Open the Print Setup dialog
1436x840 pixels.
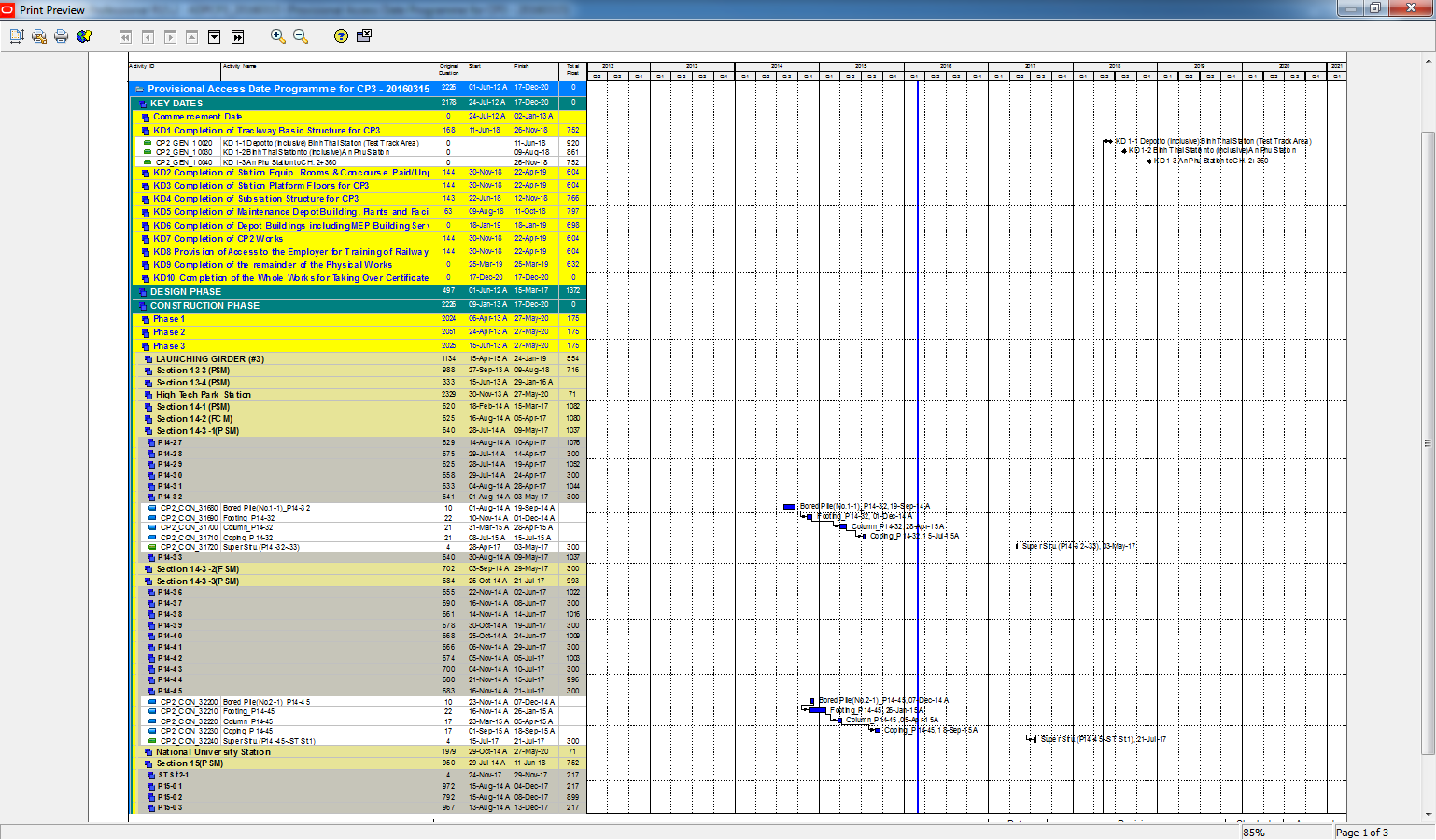tap(39, 36)
